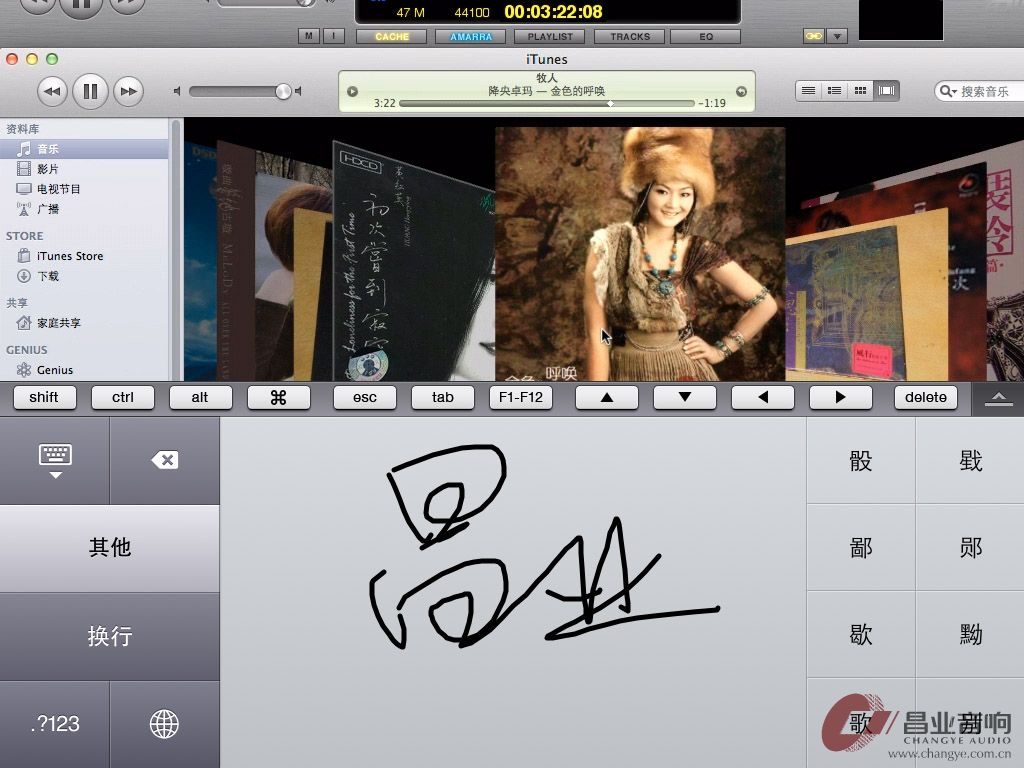Toggle the yellow link icon in Amarra

814,36
